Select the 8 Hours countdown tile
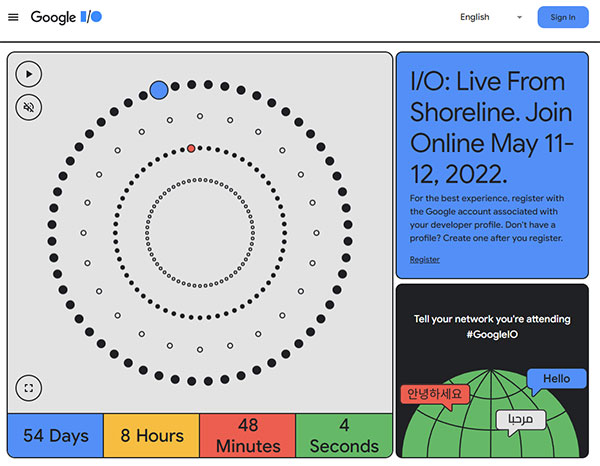 (x=152, y=435)
